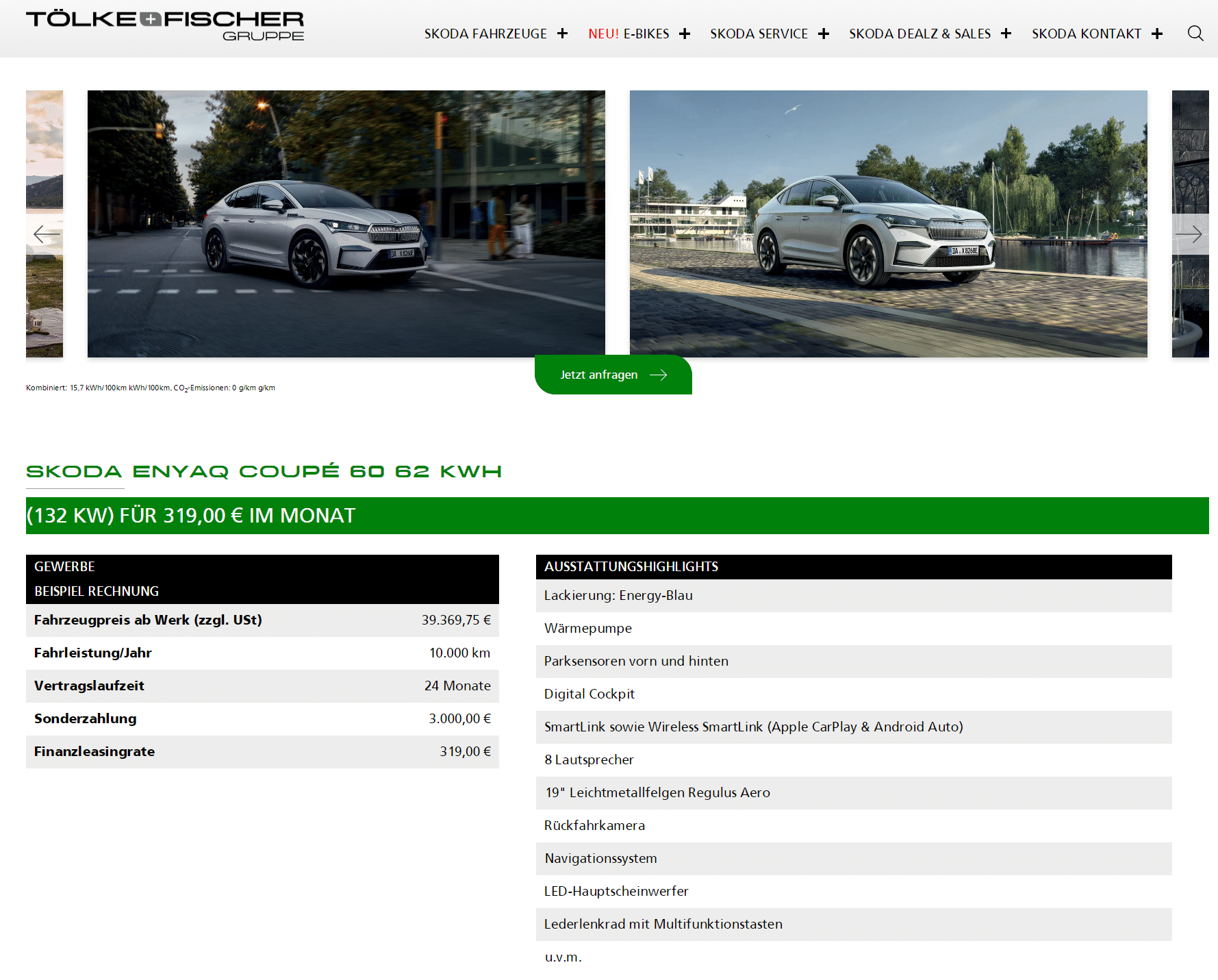Expand the plus next to Skoda Service
This screenshot has height=980, width=1218.
point(824,34)
